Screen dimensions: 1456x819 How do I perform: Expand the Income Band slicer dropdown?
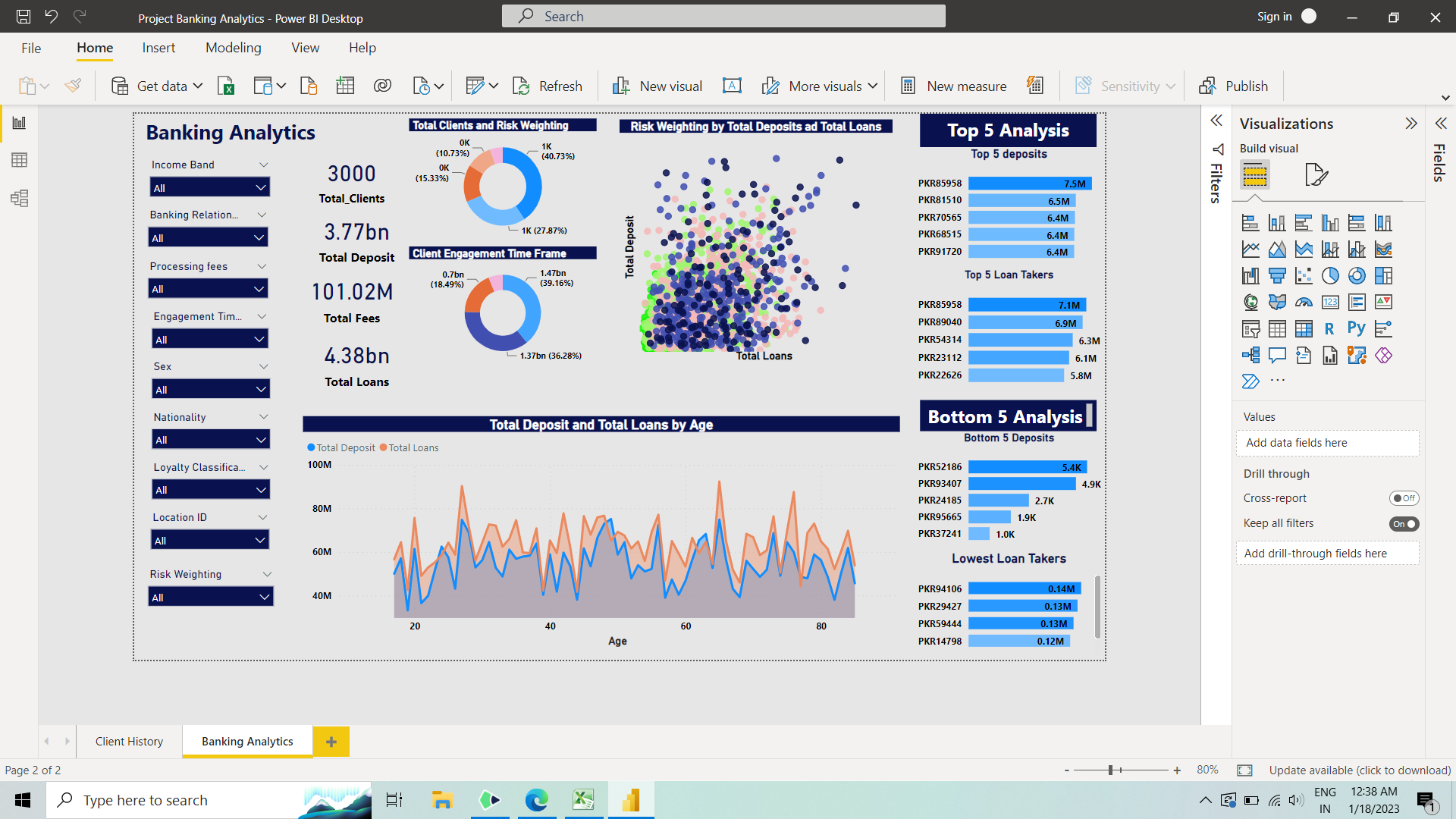[x=262, y=187]
